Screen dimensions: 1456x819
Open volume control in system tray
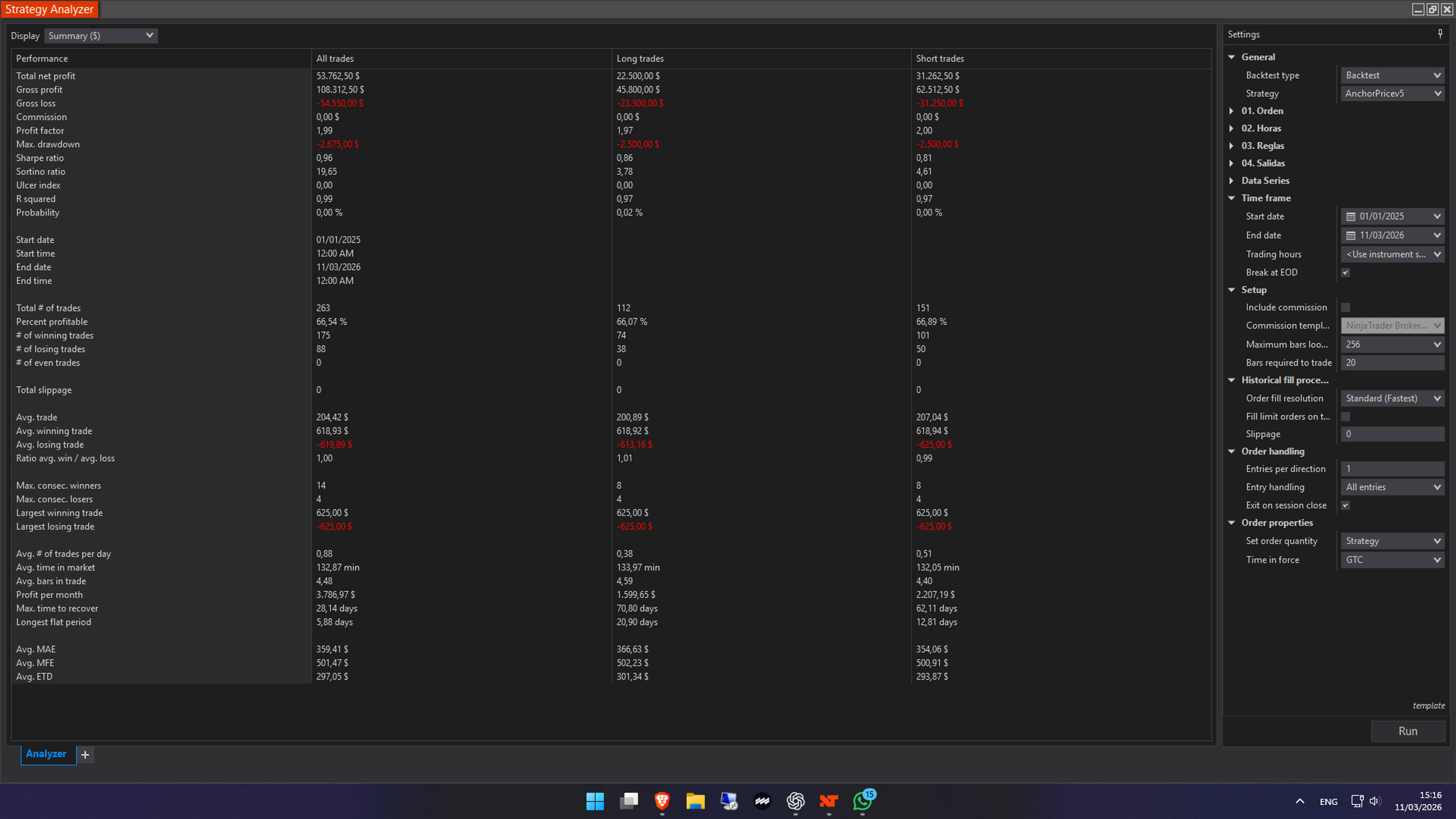pos(1375,801)
